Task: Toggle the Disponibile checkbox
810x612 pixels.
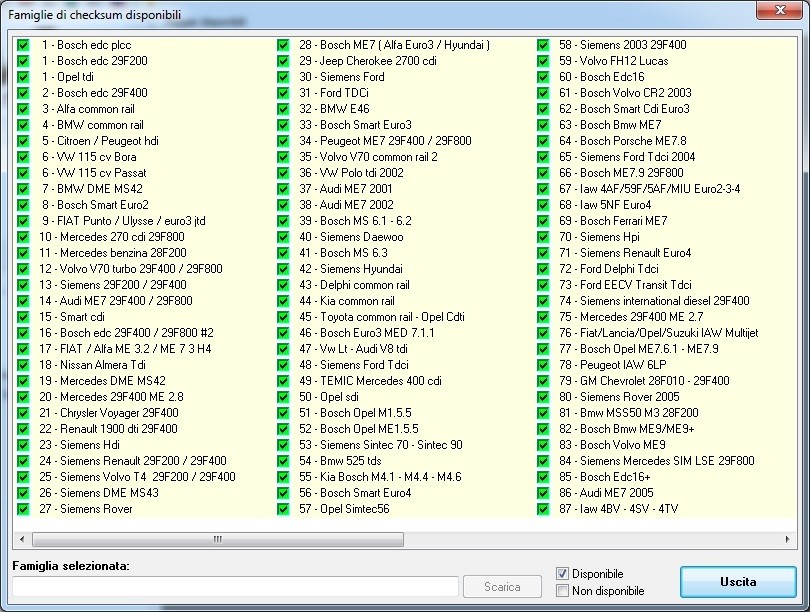Action: [562, 574]
